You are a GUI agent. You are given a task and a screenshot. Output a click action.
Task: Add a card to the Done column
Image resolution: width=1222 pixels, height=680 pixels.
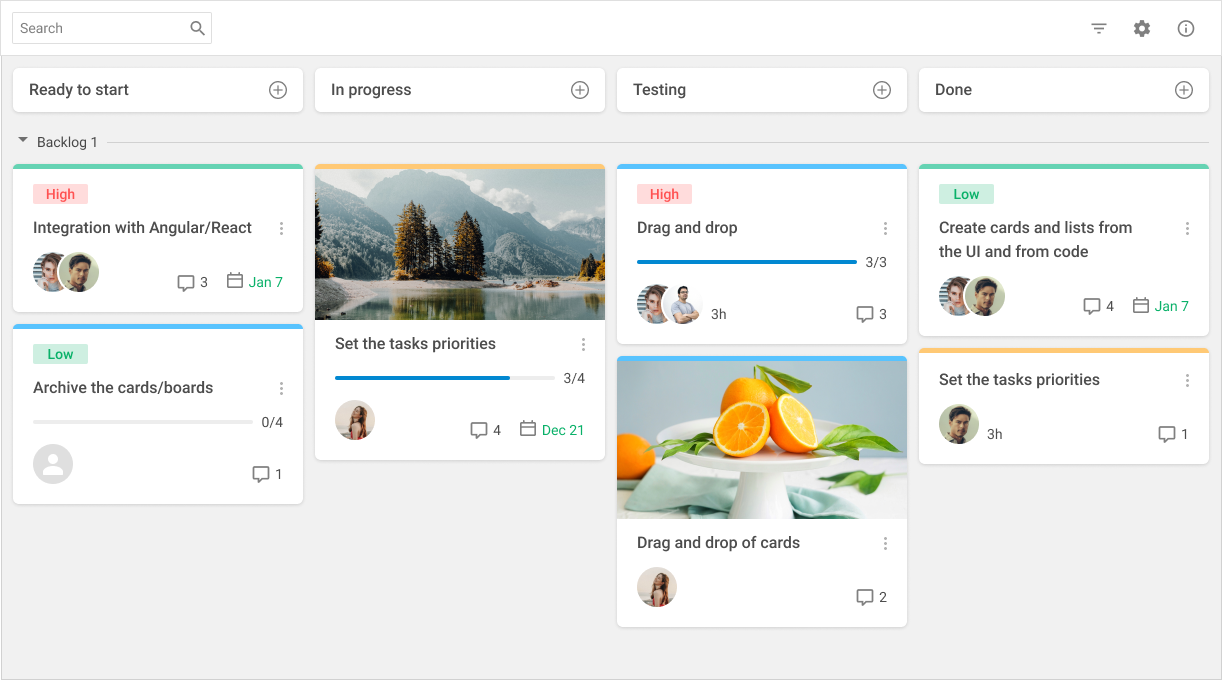click(x=1183, y=89)
